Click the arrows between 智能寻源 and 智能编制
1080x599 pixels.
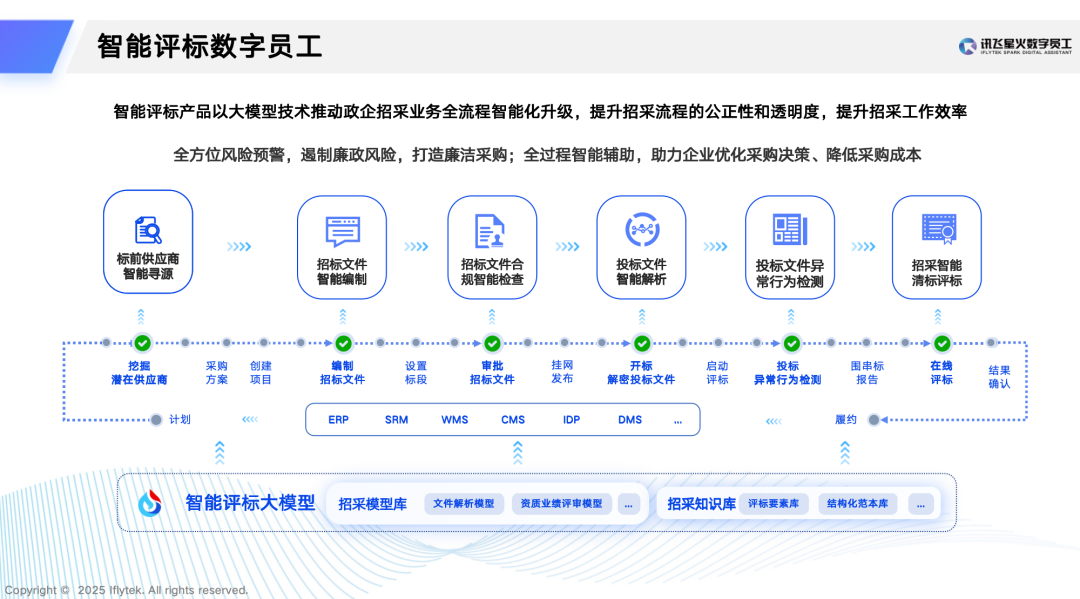pos(239,246)
